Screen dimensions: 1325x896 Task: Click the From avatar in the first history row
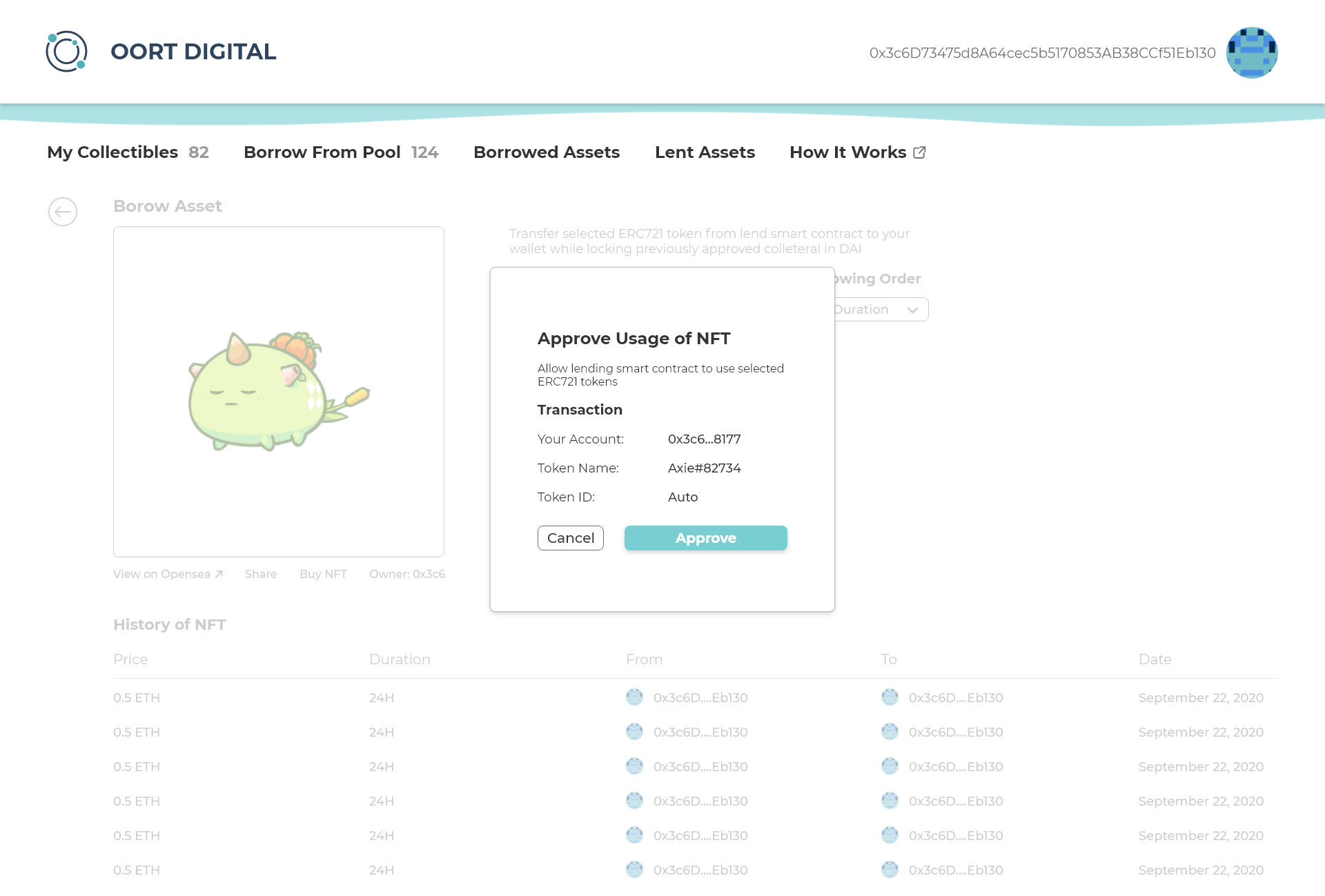tap(634, 697)
